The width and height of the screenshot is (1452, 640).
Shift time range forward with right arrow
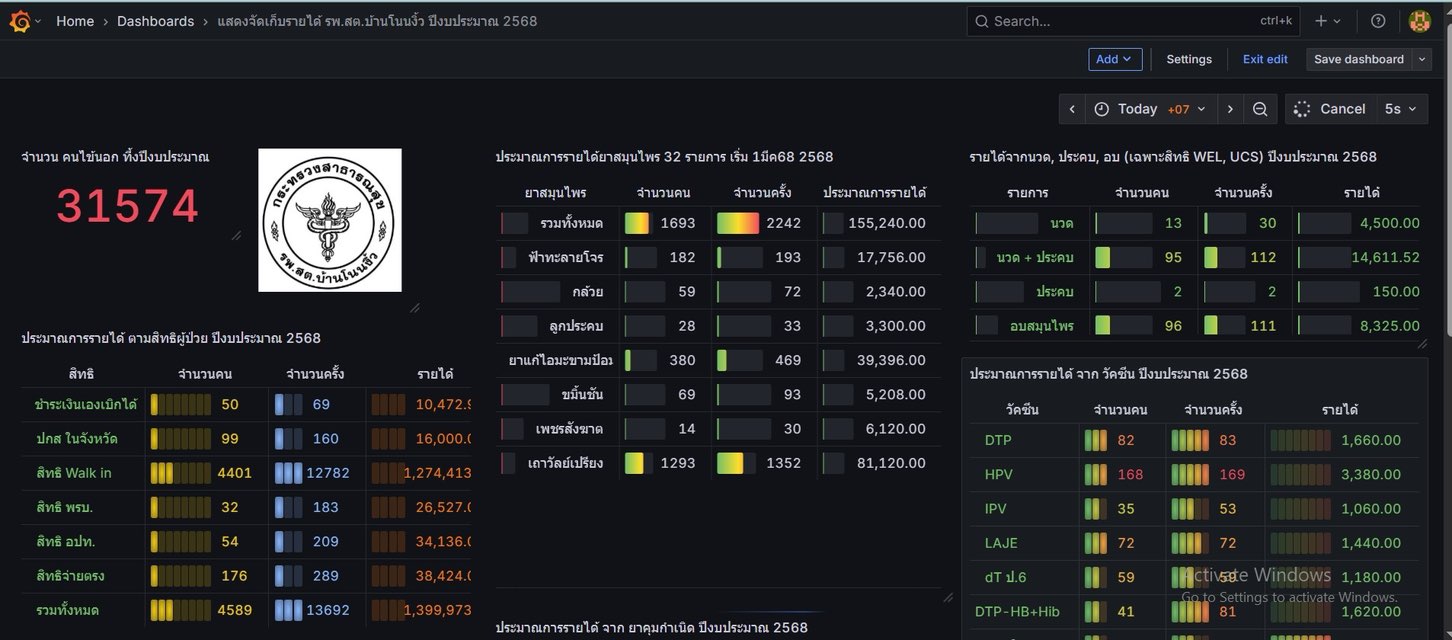pos(1230,109)
